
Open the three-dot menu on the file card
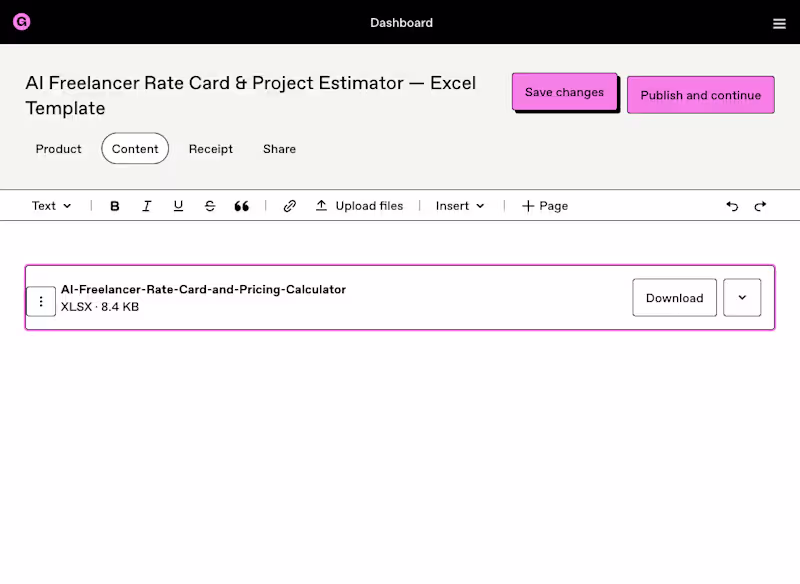(41, 300)
